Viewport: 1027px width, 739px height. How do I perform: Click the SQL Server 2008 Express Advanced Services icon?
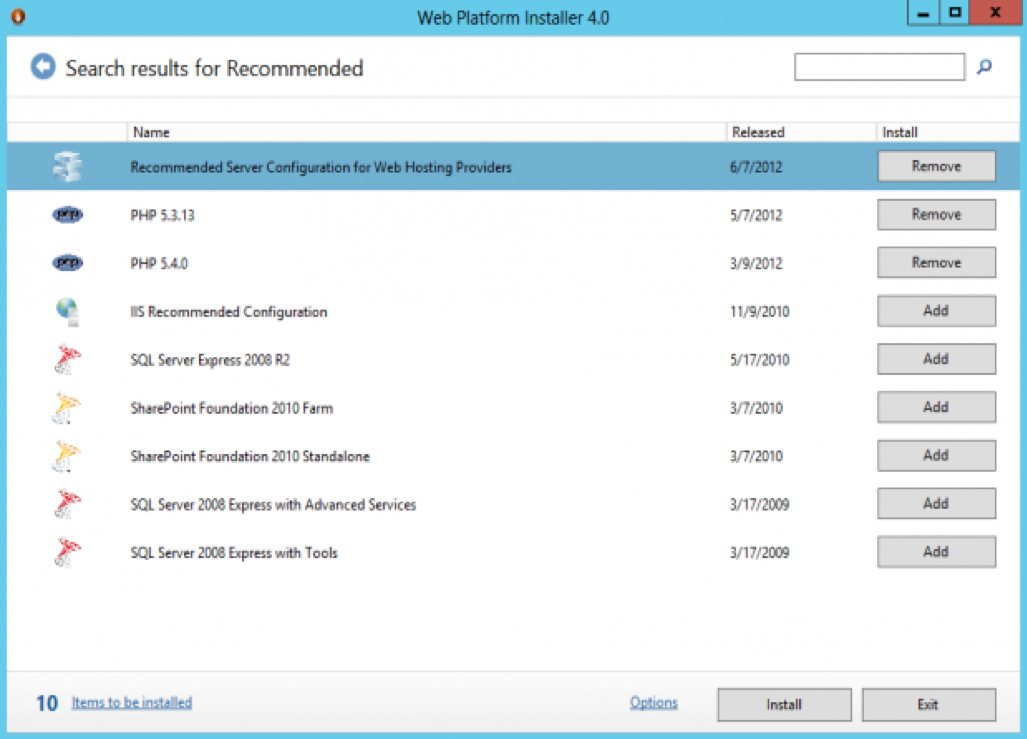pyautogui.click(x=67, y=504)
